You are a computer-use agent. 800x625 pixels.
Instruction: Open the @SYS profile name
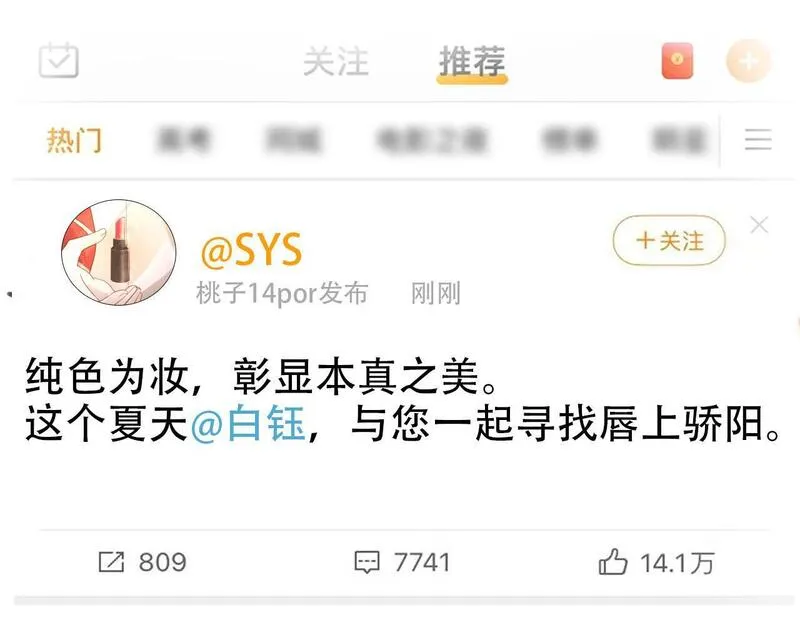[x=252, y=249]
